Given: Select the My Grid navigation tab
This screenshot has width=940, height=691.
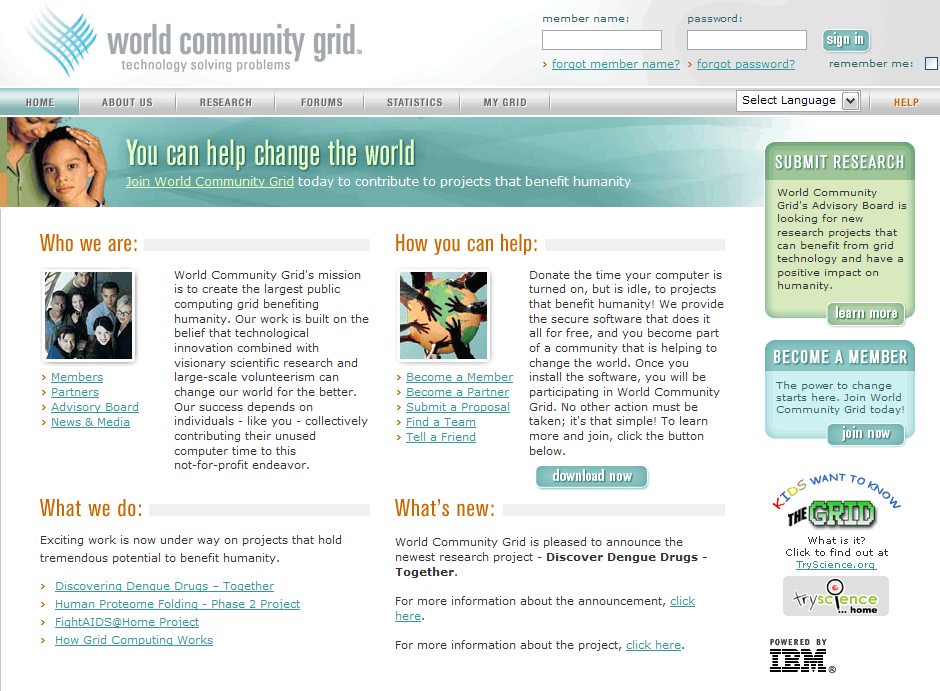Looking at the screenshot, I should (505, 102).
